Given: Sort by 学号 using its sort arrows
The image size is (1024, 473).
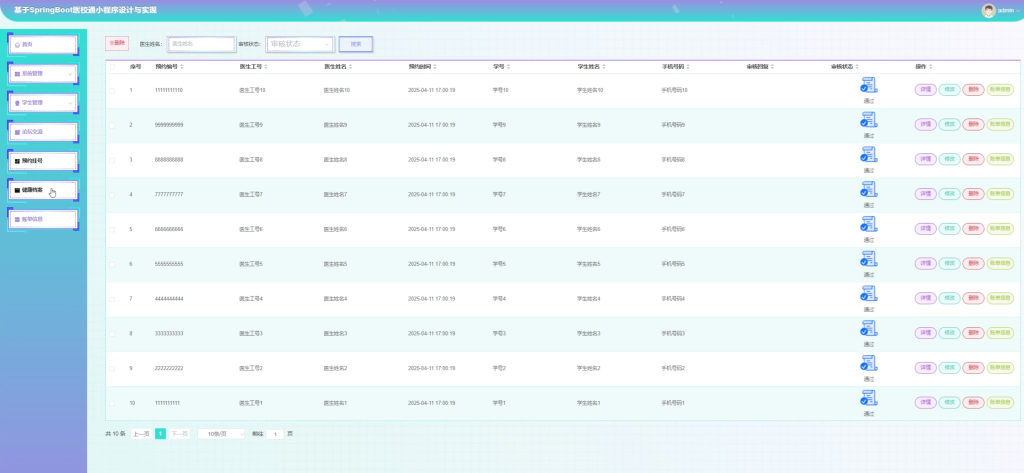Looking at the screenshot, I should (510, 67).
